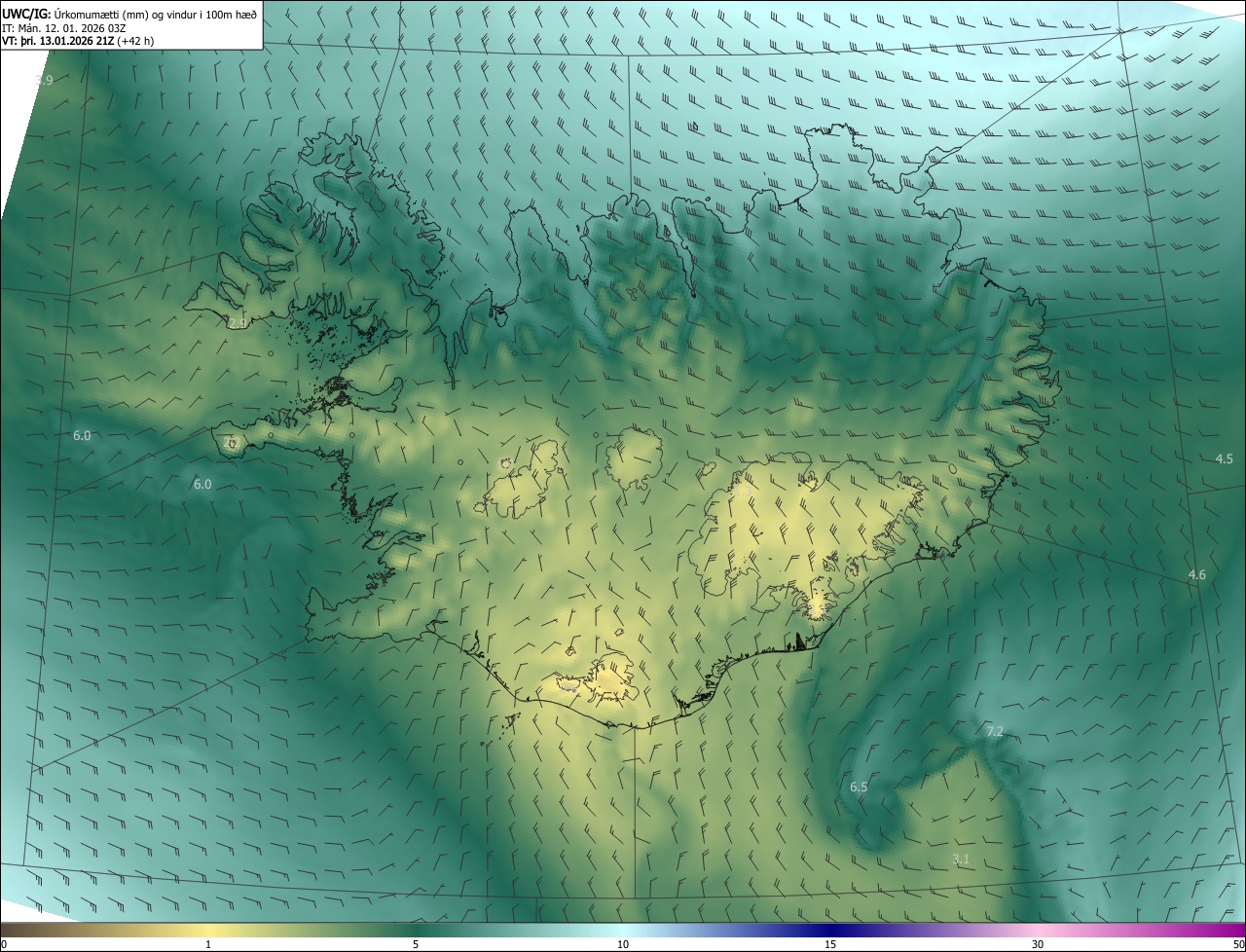Click the 7.2 value label

click(994, 731)
